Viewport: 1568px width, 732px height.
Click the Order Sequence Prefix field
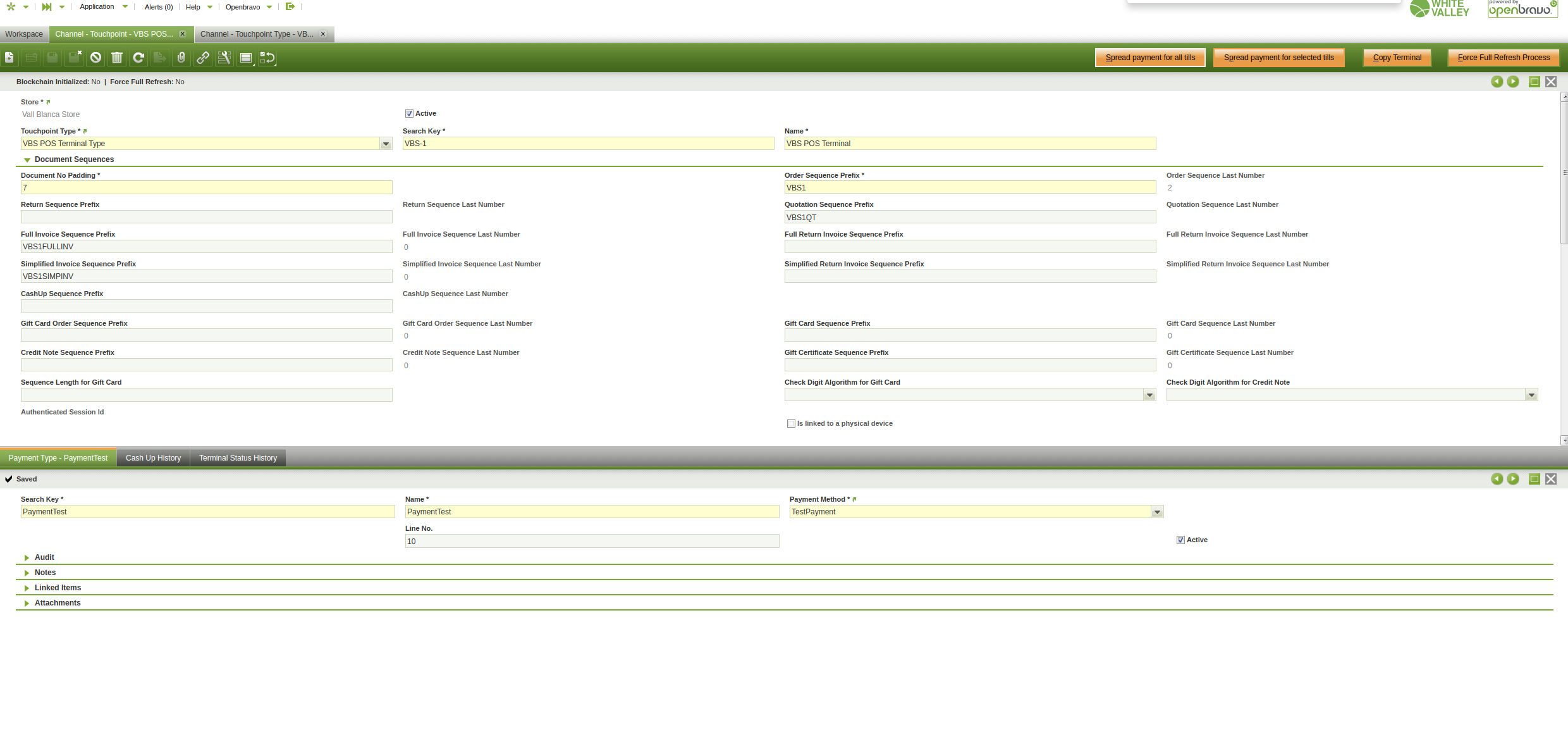969,188
